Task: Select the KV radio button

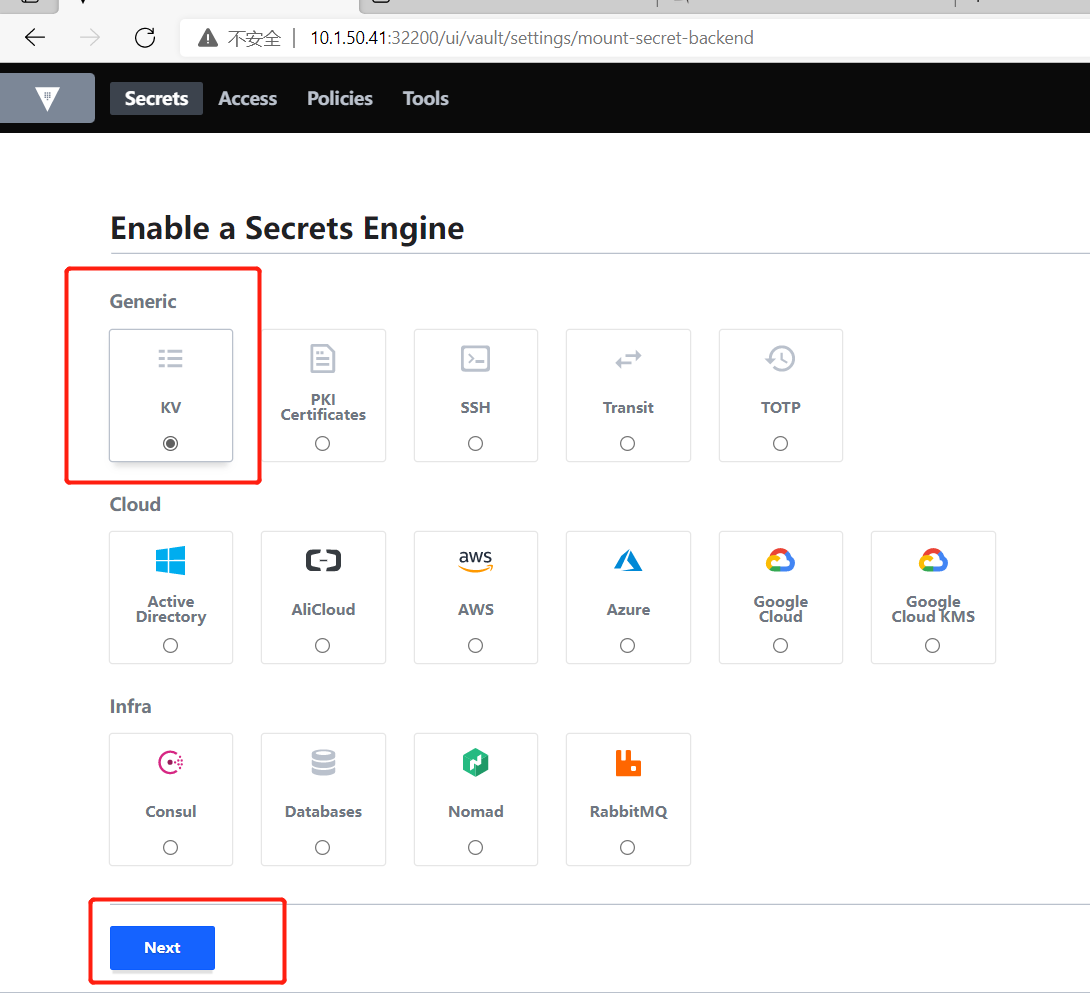Action: click(170, 444)
